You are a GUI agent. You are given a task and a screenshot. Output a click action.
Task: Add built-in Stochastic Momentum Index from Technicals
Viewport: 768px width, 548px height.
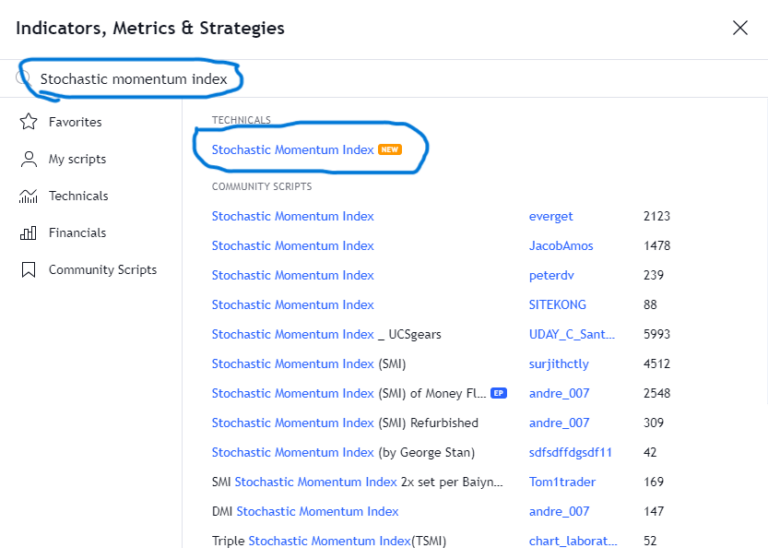click(x=293, y=150)
